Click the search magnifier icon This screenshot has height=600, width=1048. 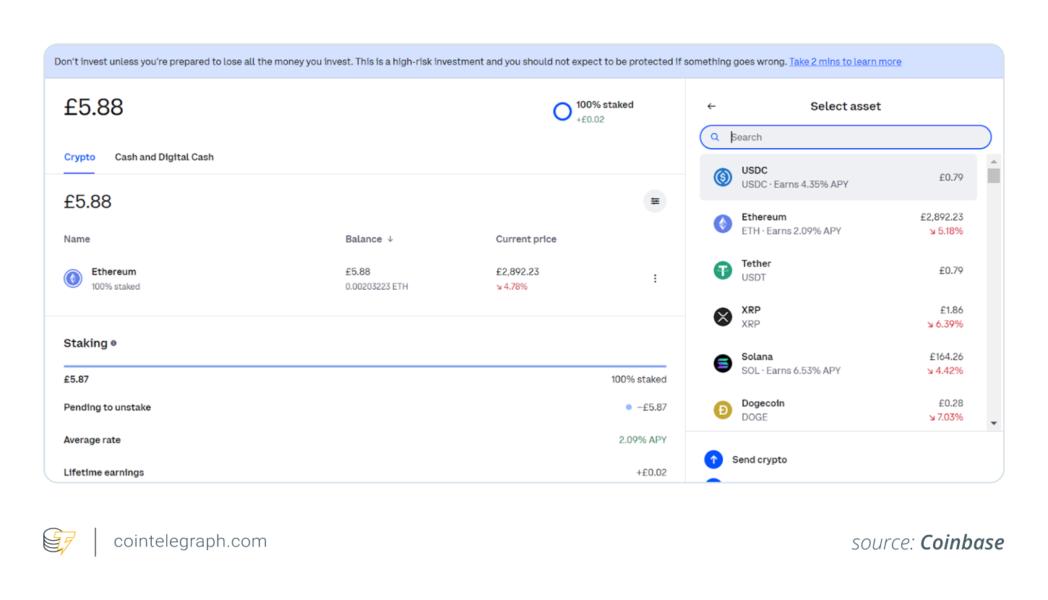click(x=714, y=137)
